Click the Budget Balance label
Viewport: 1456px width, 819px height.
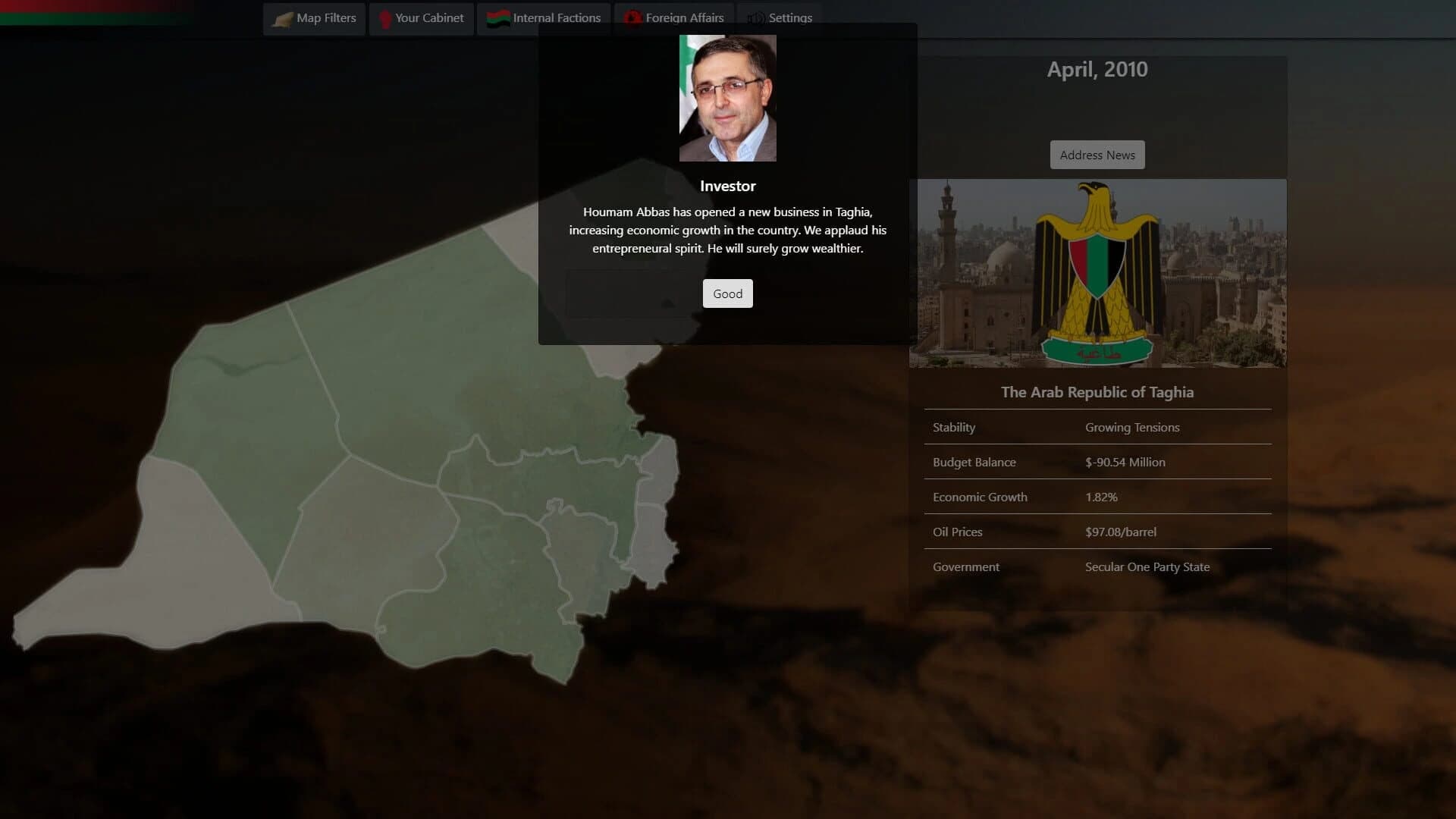click(x=974, y=462)
